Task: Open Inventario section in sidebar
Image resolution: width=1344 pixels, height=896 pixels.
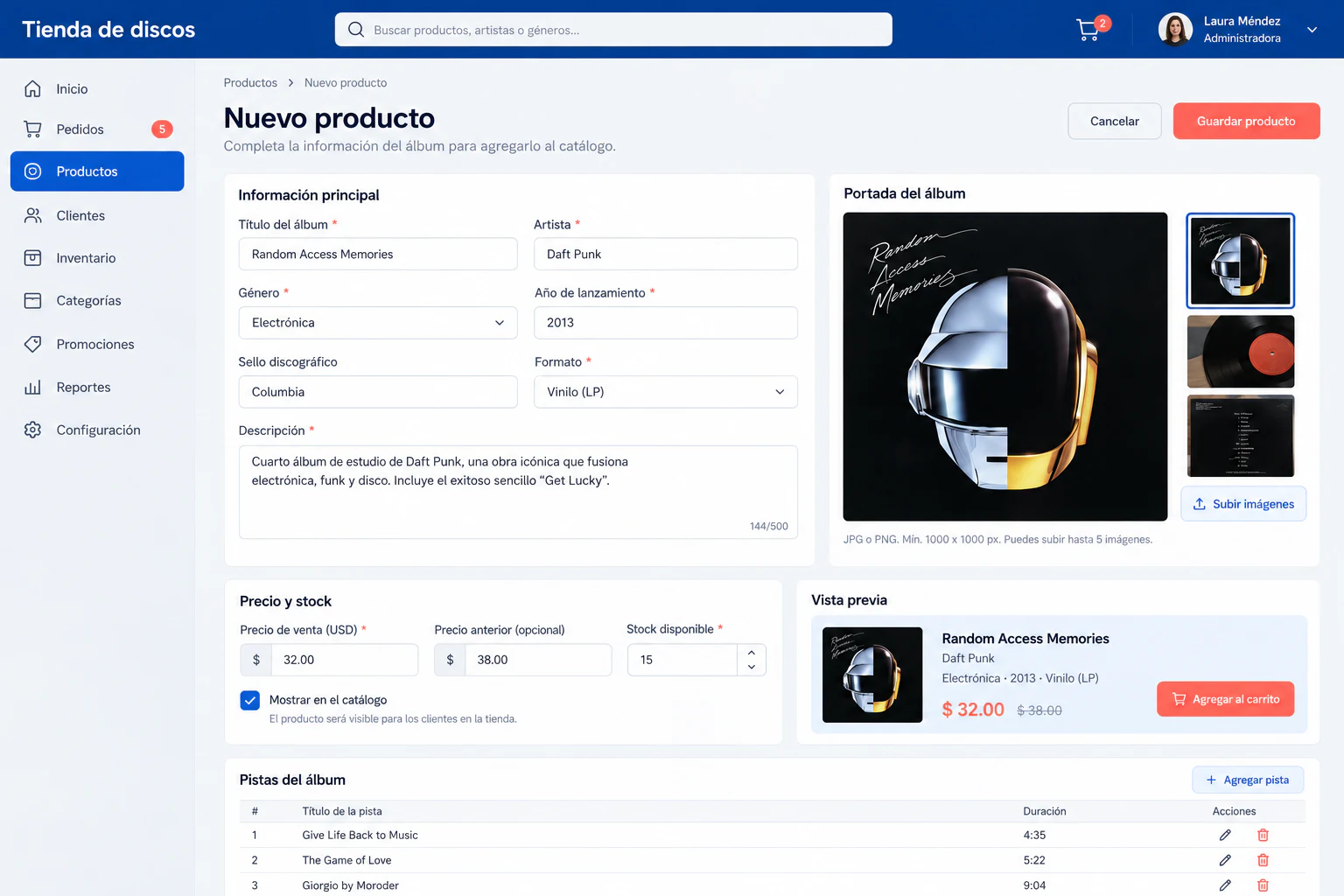Action: point(97,258)
